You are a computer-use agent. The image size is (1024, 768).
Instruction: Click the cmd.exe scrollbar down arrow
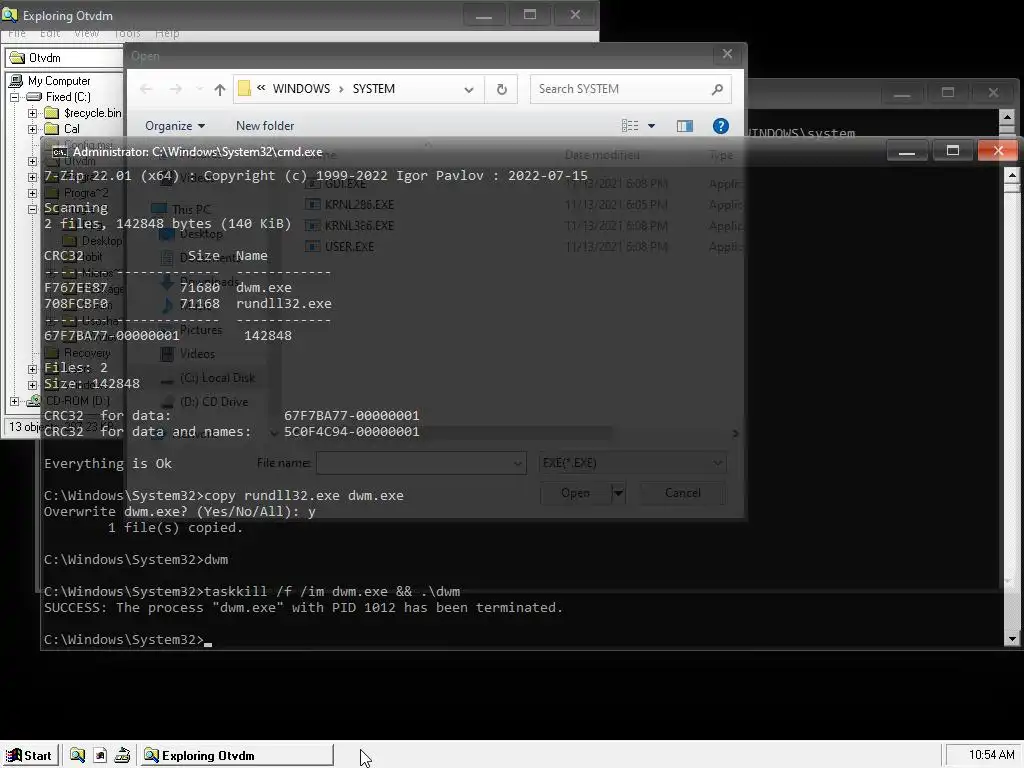tap(1012, 639)
